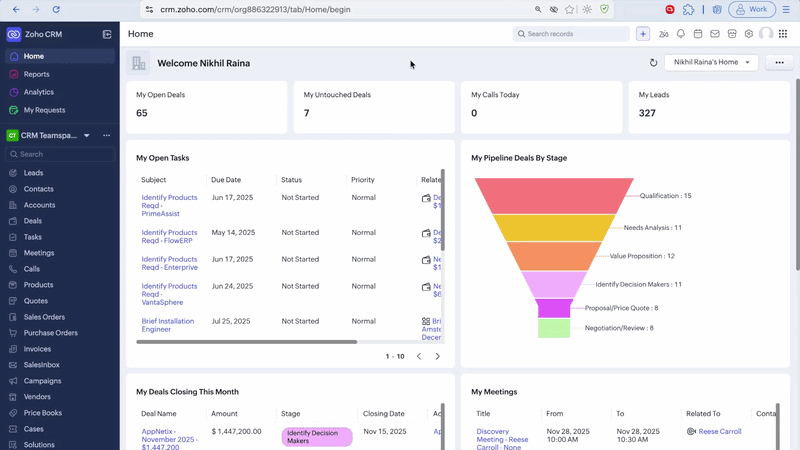800x450 pixels.
Task: Open the Identify Products Reqd - PrimeAssist task
Action: [169, 206]
